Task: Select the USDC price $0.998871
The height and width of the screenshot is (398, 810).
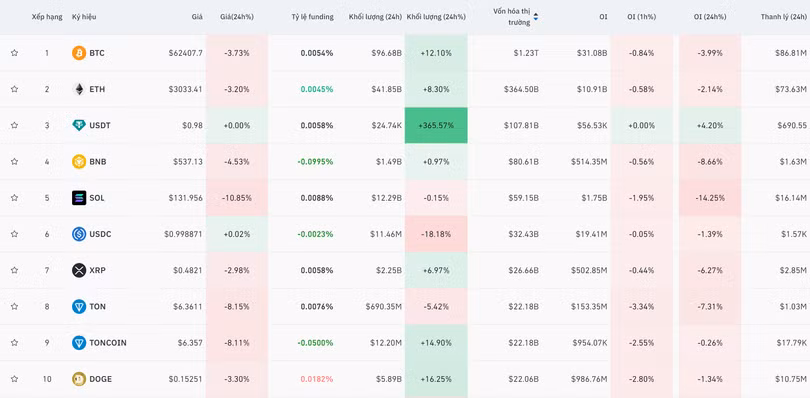Action: click(x=183, y=234)
